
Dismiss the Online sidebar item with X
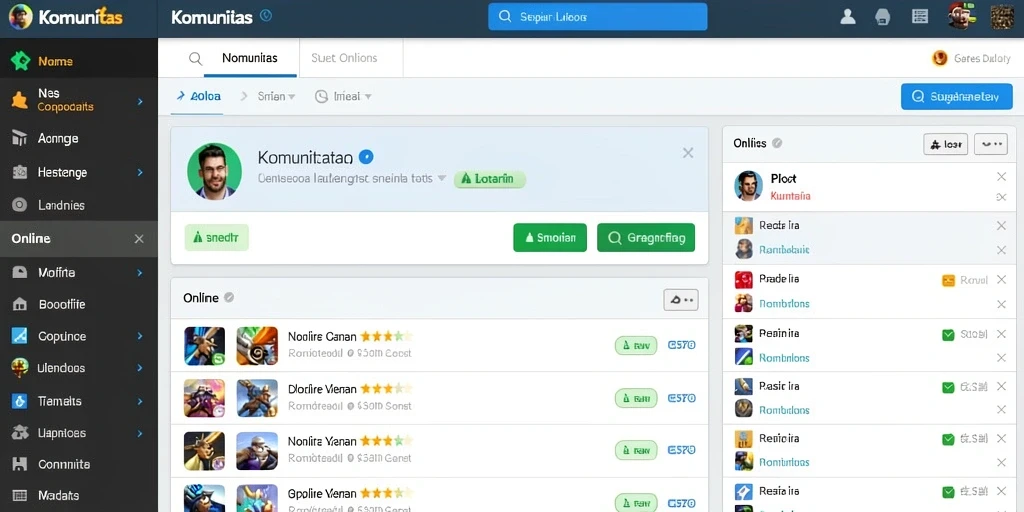coord(139,239)
